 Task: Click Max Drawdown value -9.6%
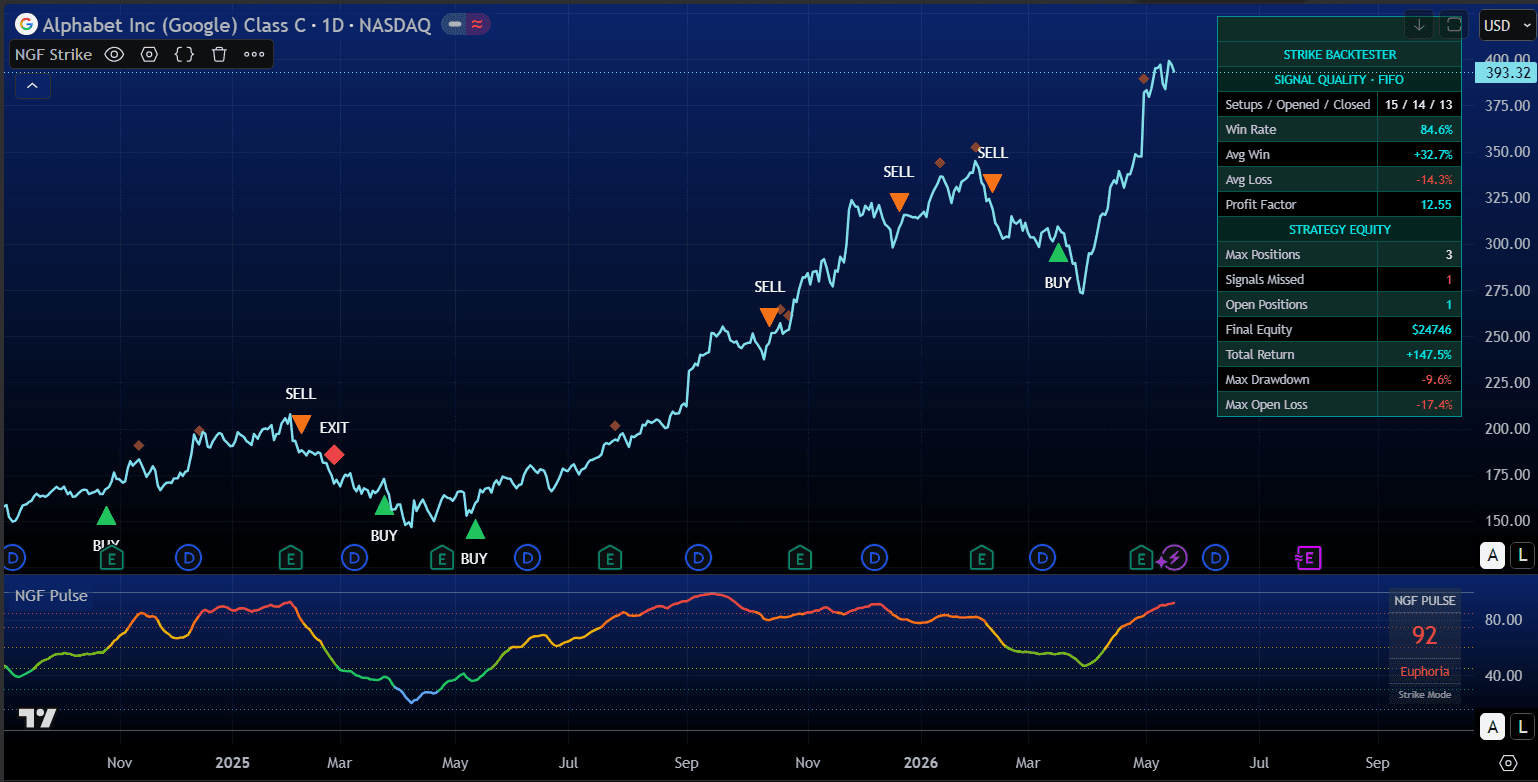click(1438, 380)
